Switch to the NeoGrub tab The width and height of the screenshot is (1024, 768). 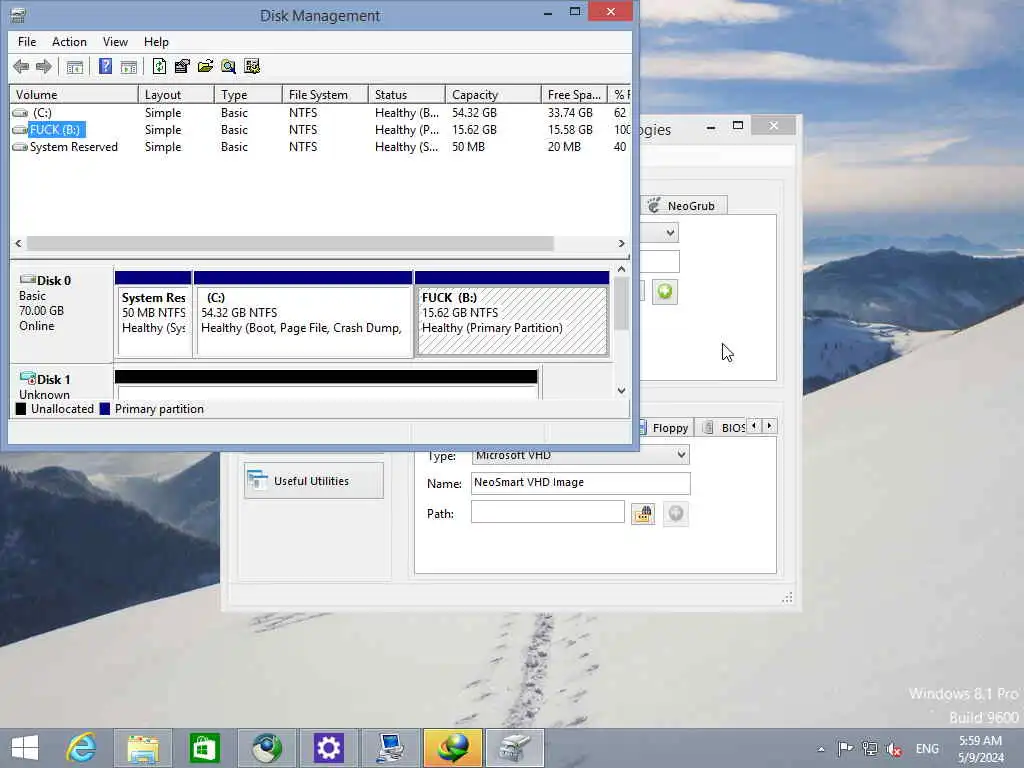(x=682, y=206)
